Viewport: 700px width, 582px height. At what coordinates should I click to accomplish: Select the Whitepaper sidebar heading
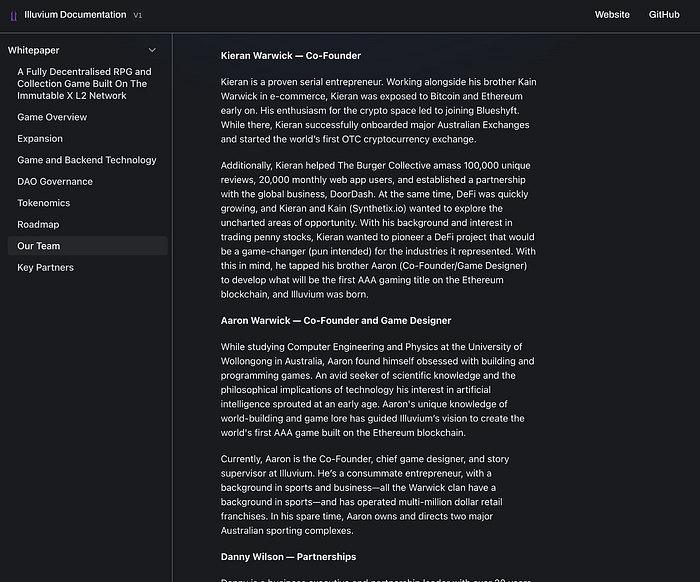33,50
